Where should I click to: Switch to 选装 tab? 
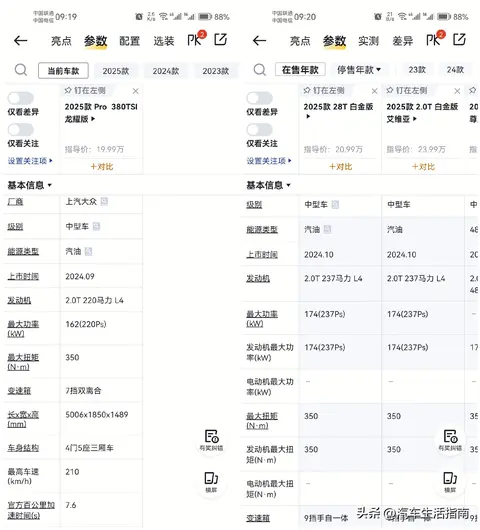point(164,41)
